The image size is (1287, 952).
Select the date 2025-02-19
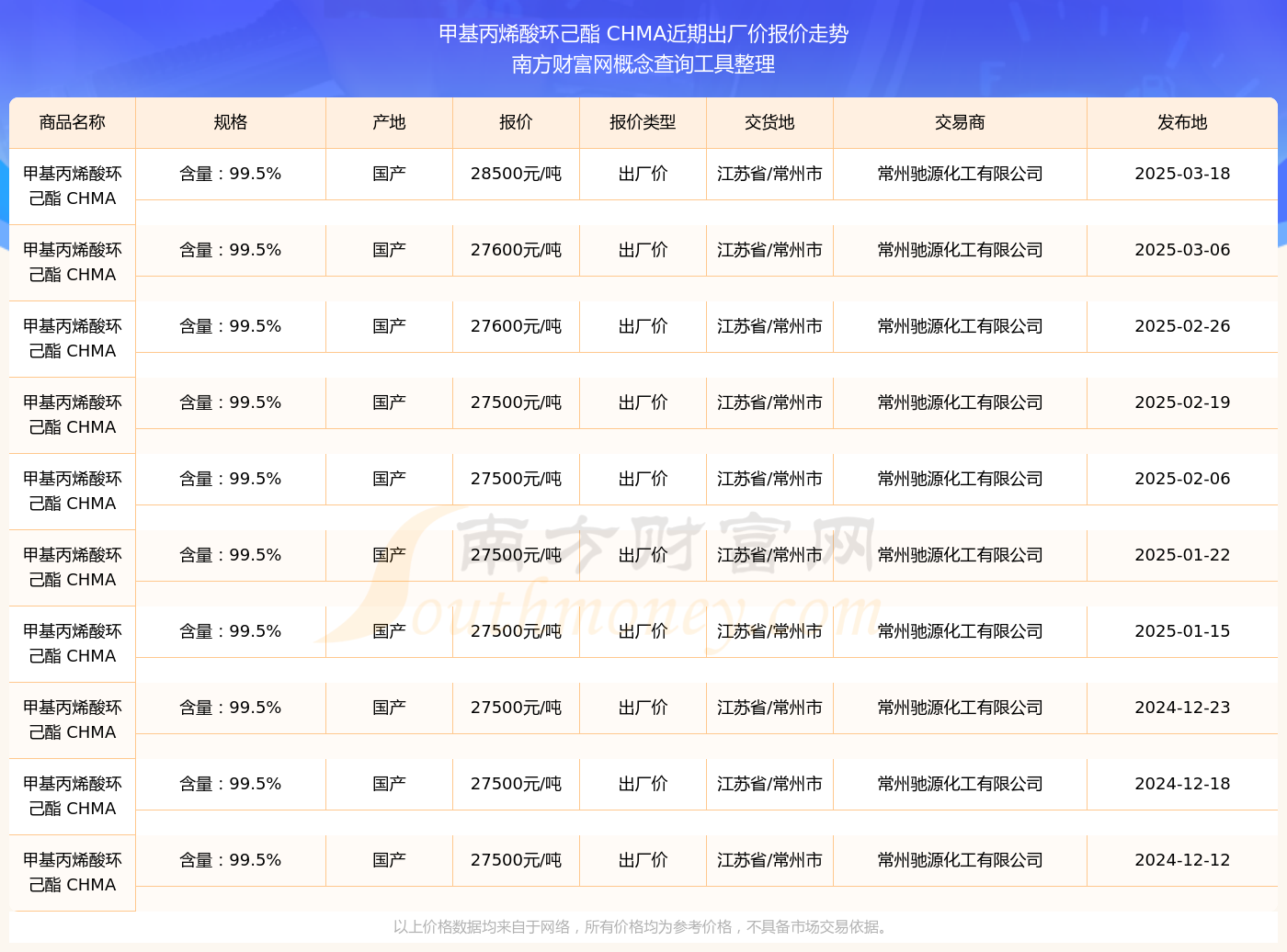coord(1182,402)
